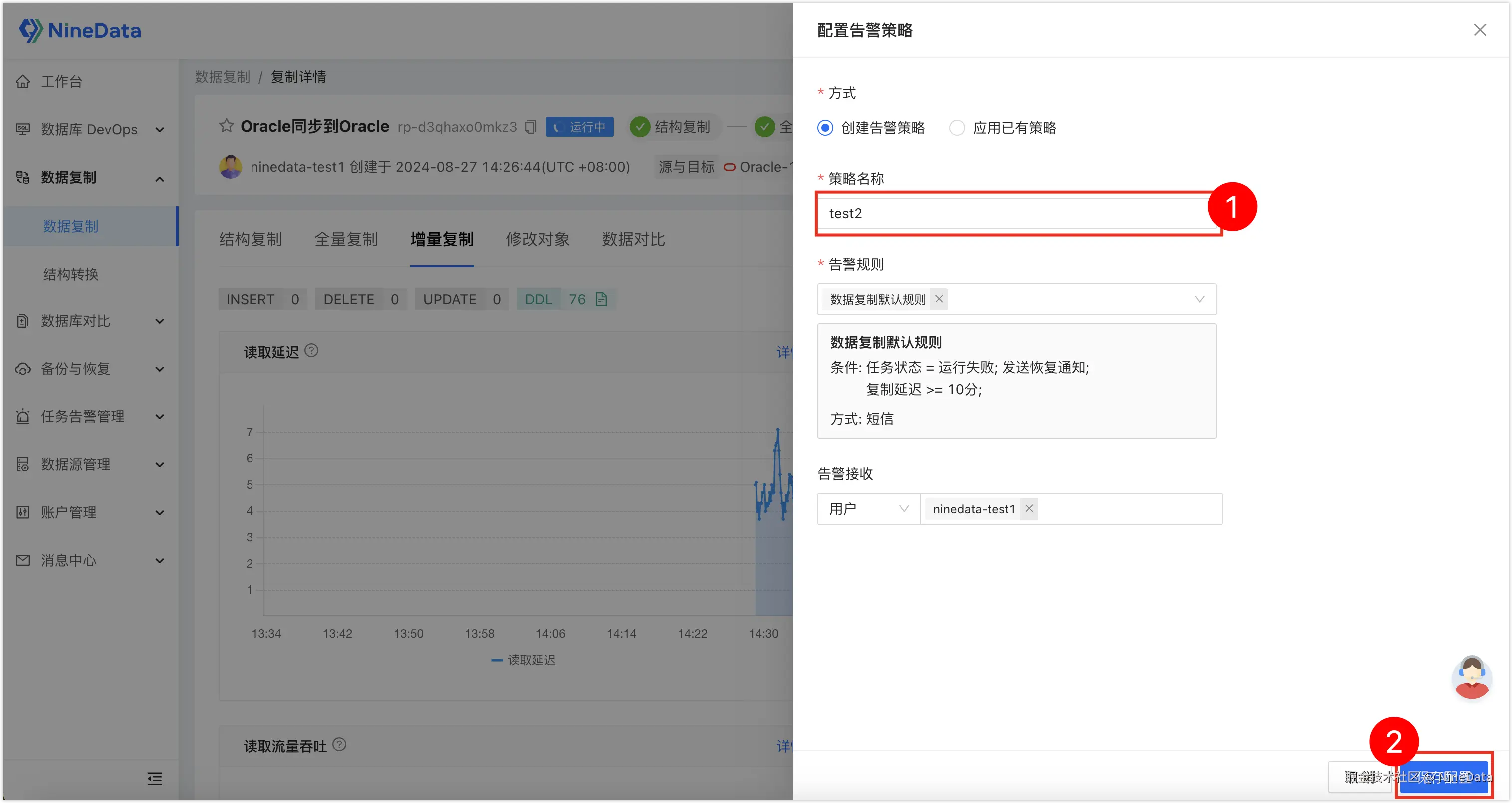Switch to the 数据对比 tab
The height and width of the screenshot is (803, 1512).
click(633, 239)
